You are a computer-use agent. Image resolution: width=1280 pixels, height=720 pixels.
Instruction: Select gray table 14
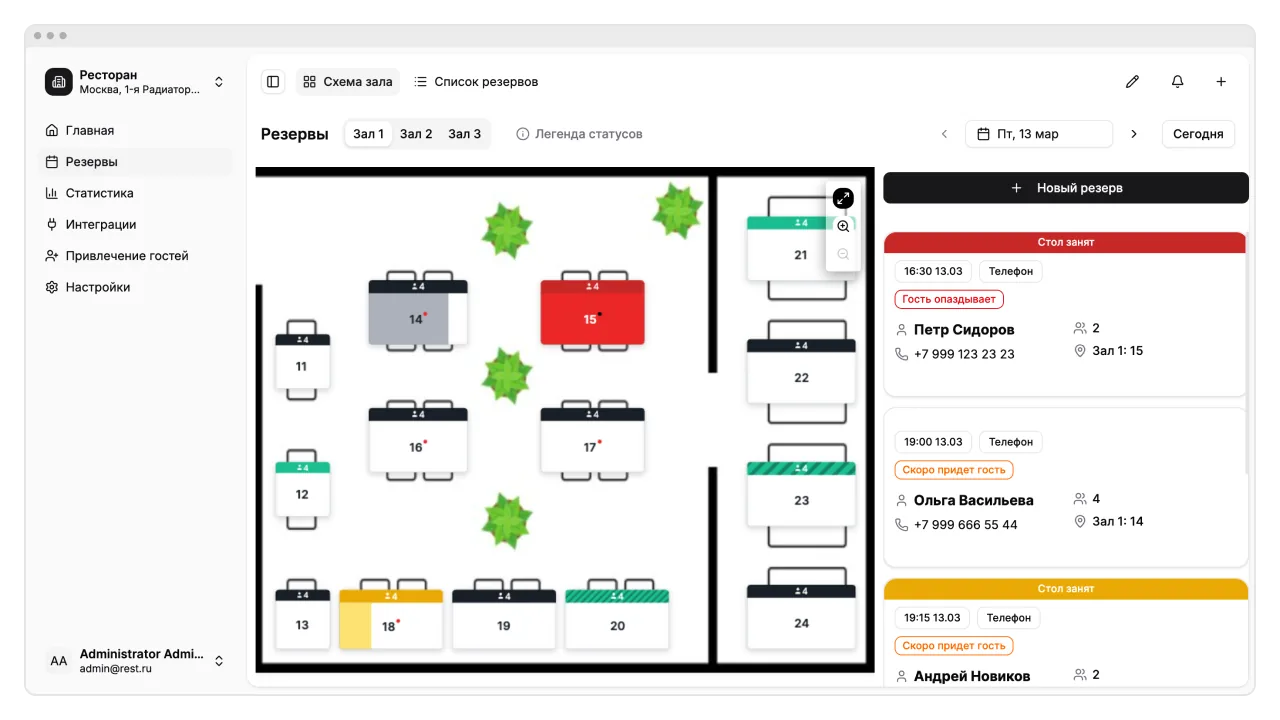[x=418, y=313]
